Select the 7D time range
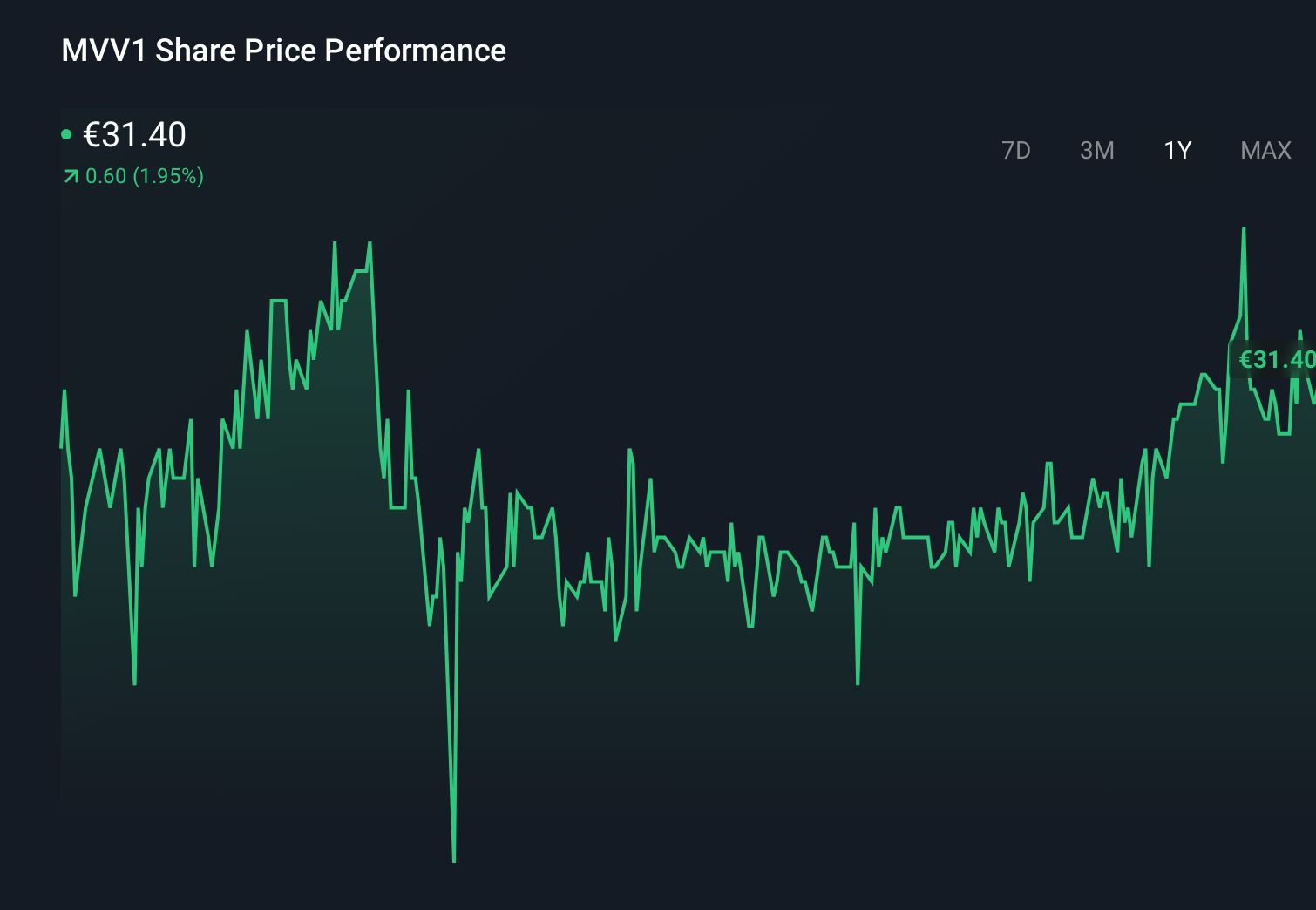1316x910 pixels. [1016, 150]
